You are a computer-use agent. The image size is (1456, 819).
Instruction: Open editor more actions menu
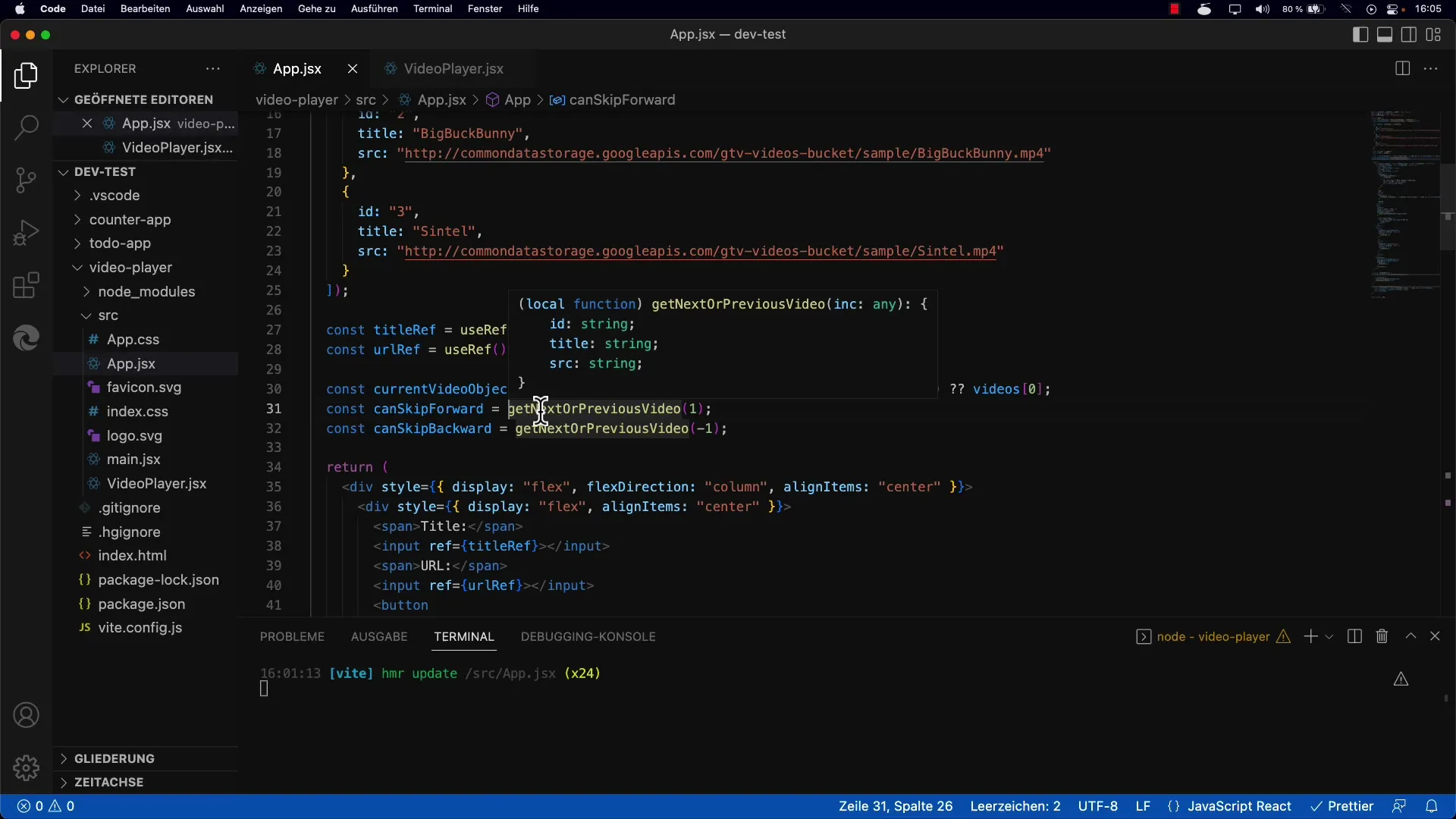pos(1431,68)
